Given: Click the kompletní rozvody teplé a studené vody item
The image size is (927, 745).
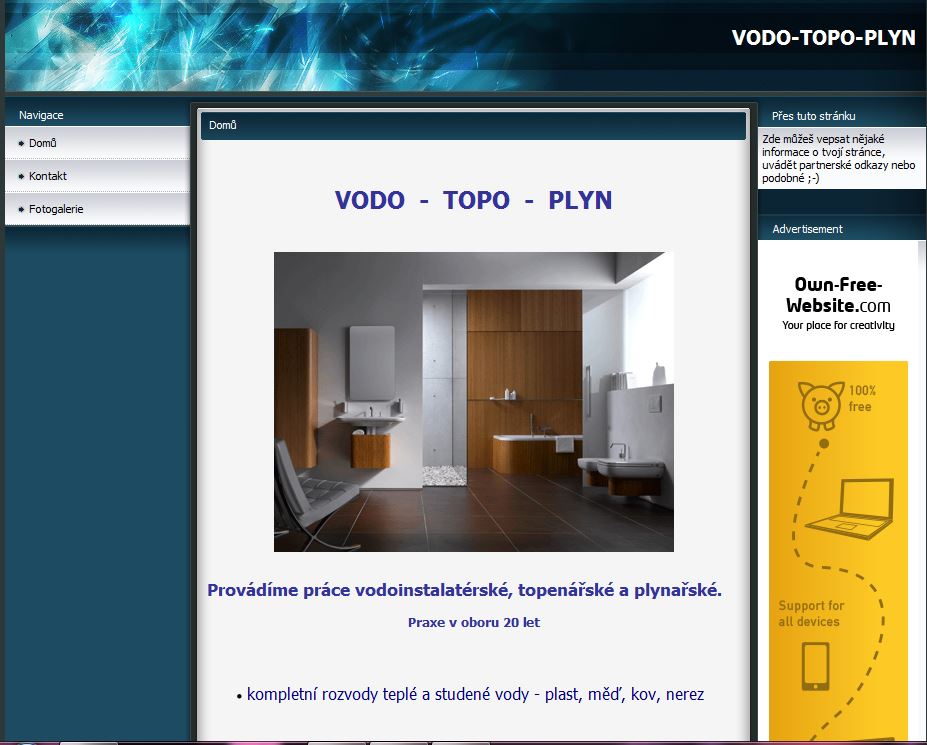Looking at the screenshot, I should [x=475, y=694].
